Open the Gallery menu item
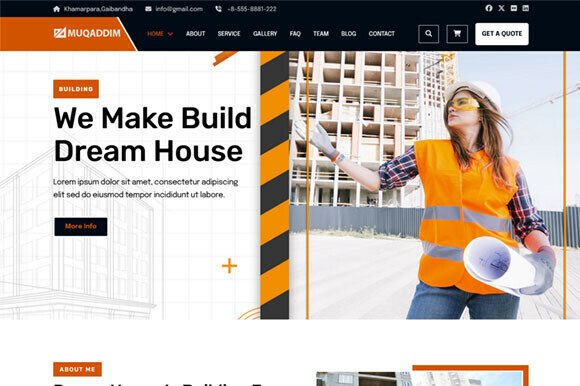The height and width of the screenshot is (386, 580). point(265,34)
